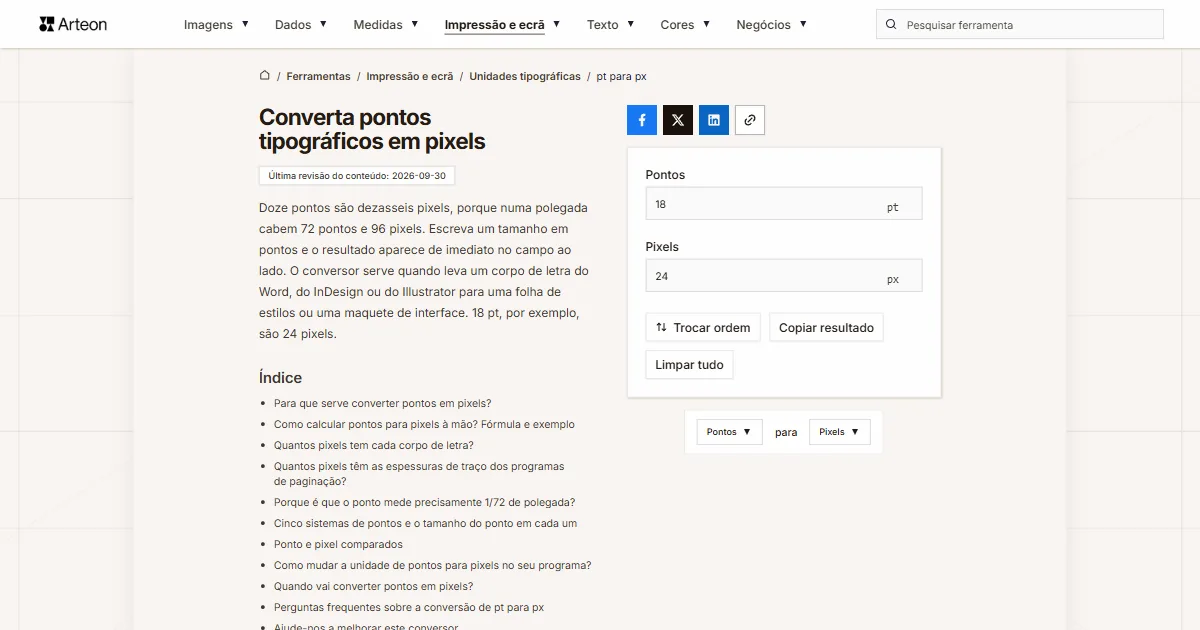The height and width of the screenshot is (630, 1200).
Task: Click 'pt para px' breadcrumb text
Action: click(x=622, y=76)
